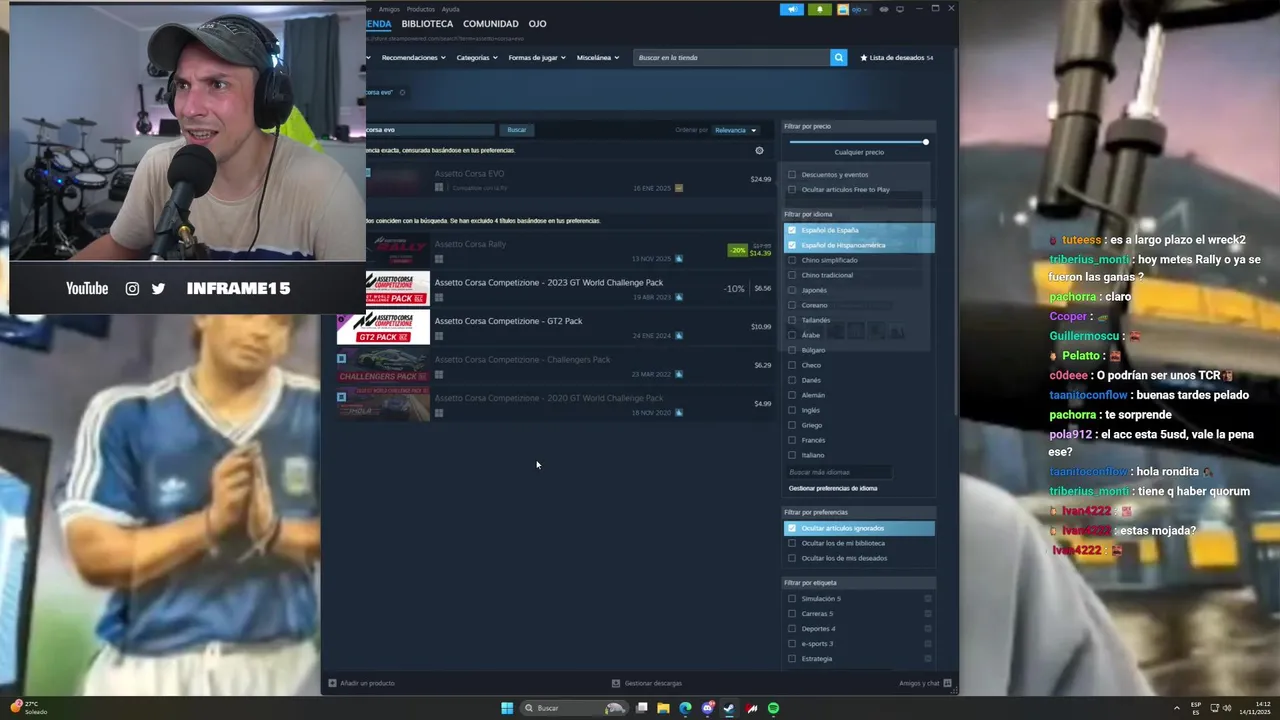Open the Amigos menu
The image size is (1280, 720).
pyautogui.click(x=389, y=9)
